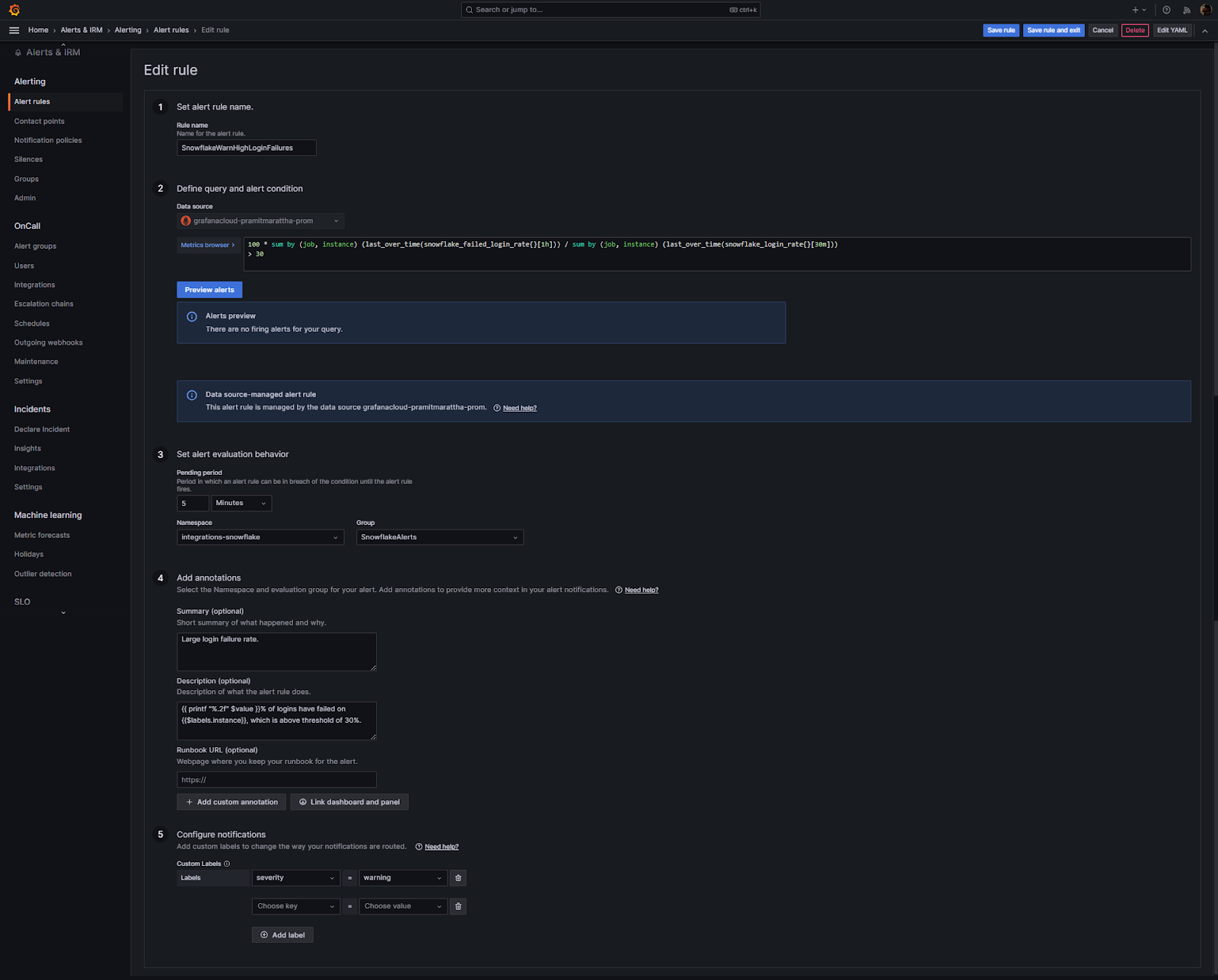
Task: Click Alerting breadcrumb
Action: (128, 30)
